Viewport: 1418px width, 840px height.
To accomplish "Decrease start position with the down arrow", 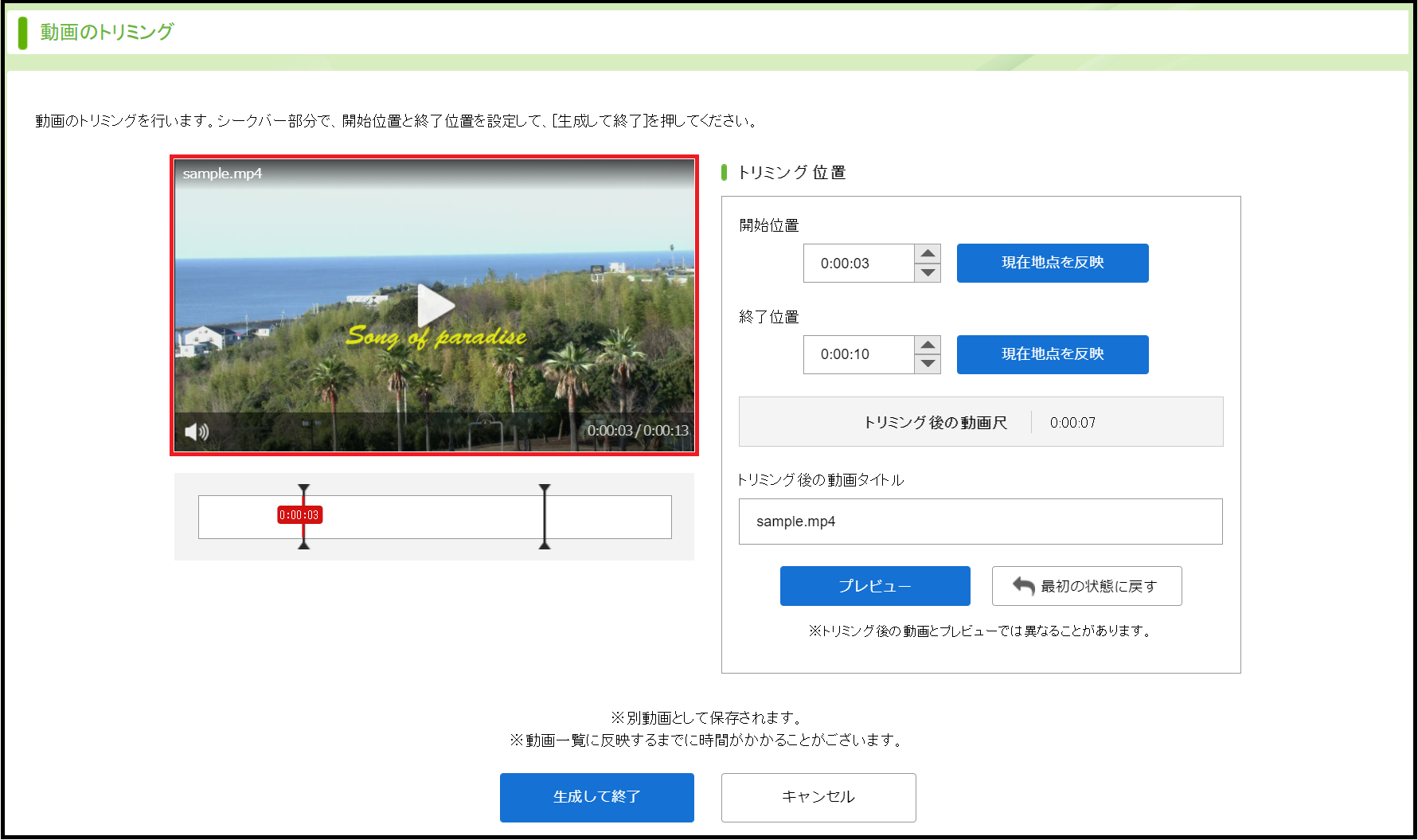I will 928,272.
